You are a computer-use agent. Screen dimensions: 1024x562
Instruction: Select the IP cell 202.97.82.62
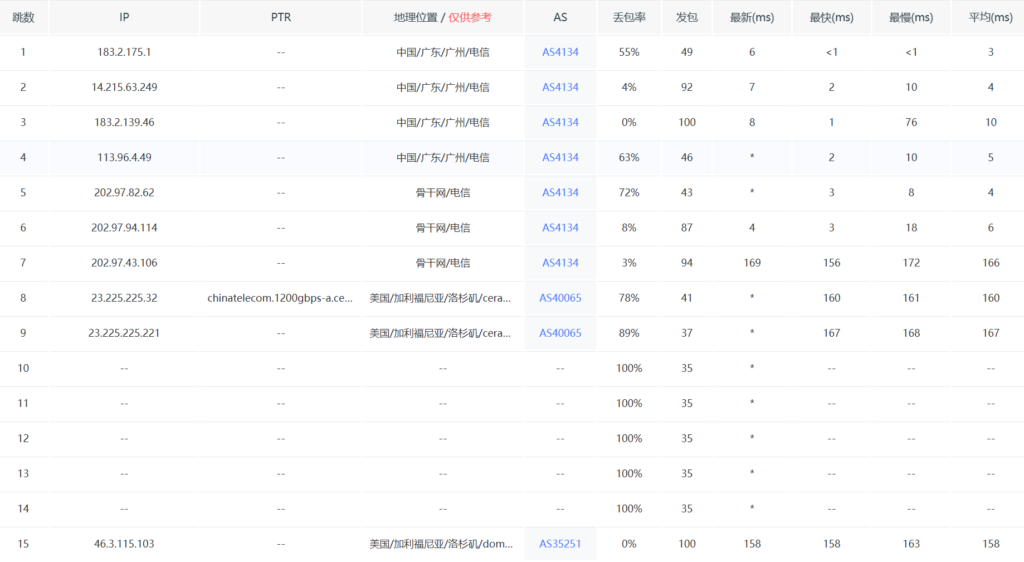124,192
